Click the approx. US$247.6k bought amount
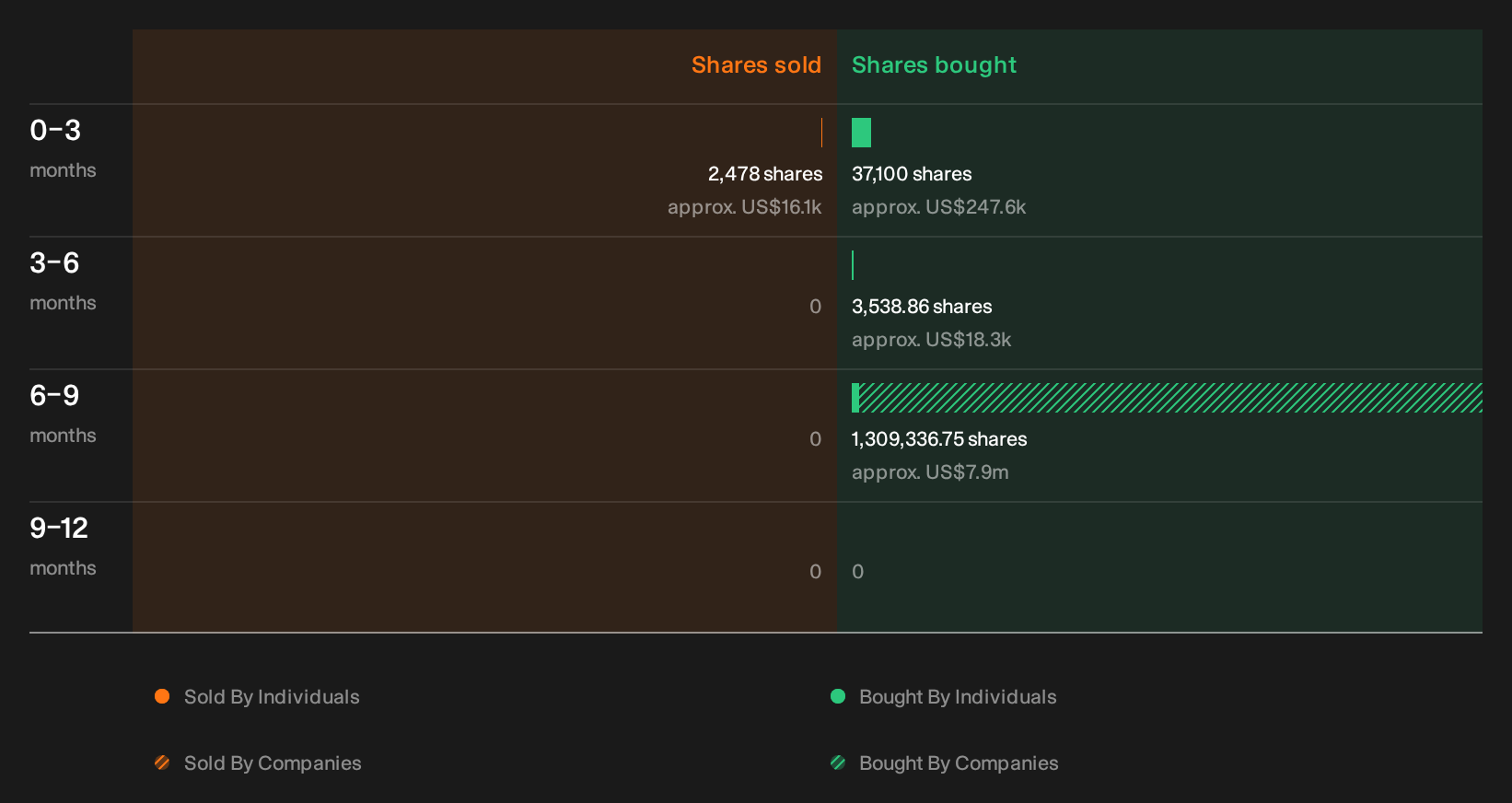 click(x=938, y=207)
